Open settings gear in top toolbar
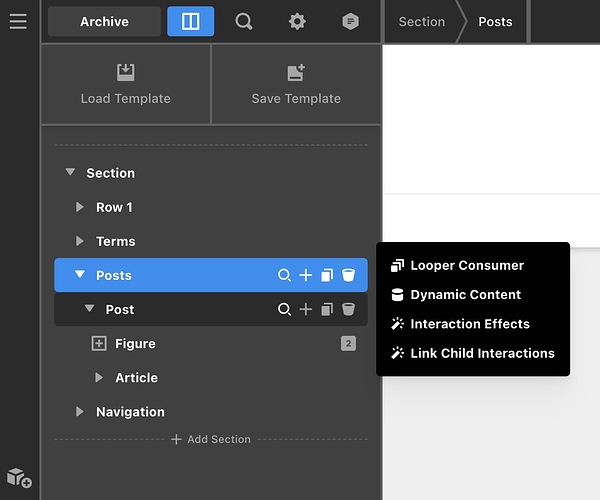 [297, 21]
